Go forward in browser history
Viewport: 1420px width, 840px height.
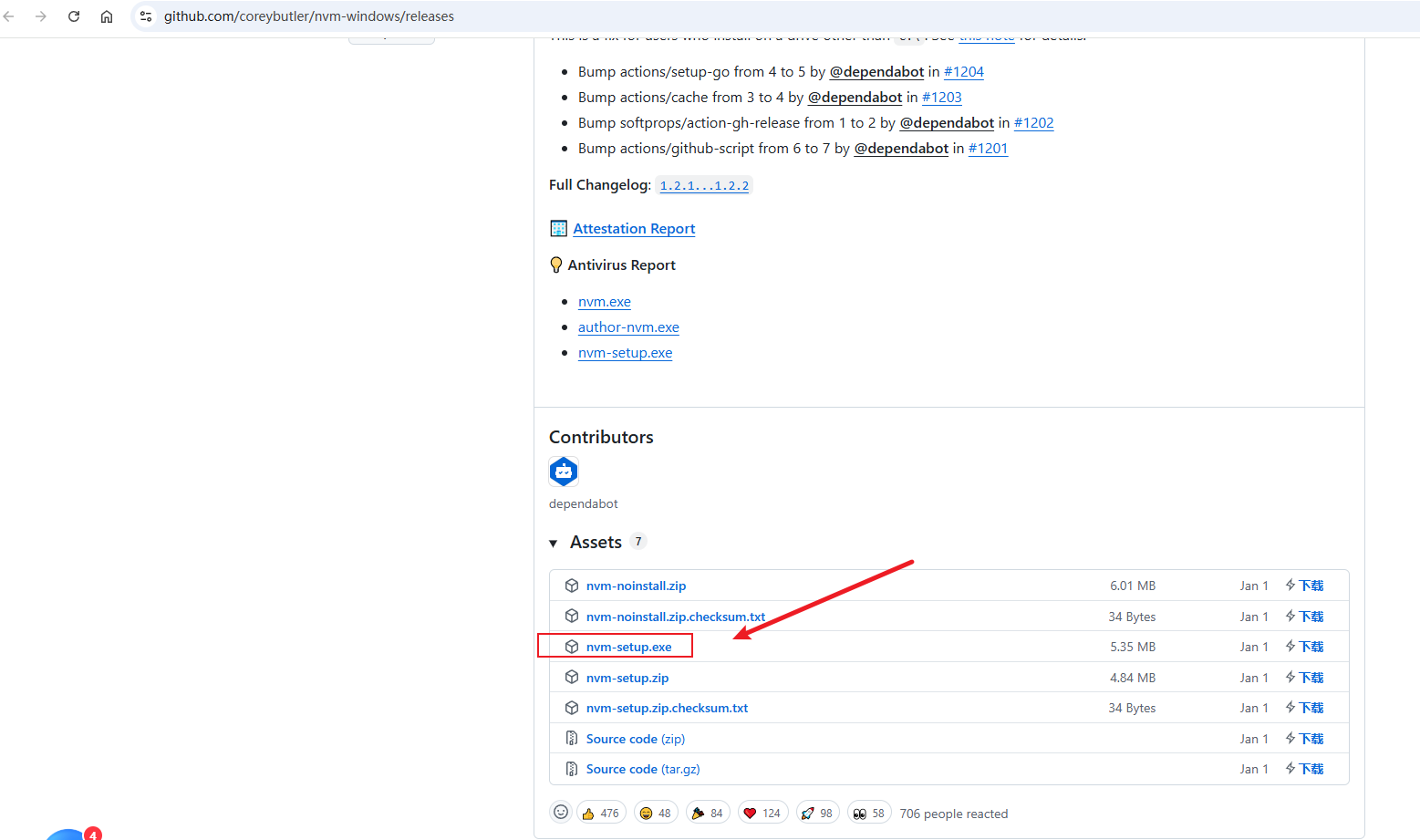pos(41,16)
